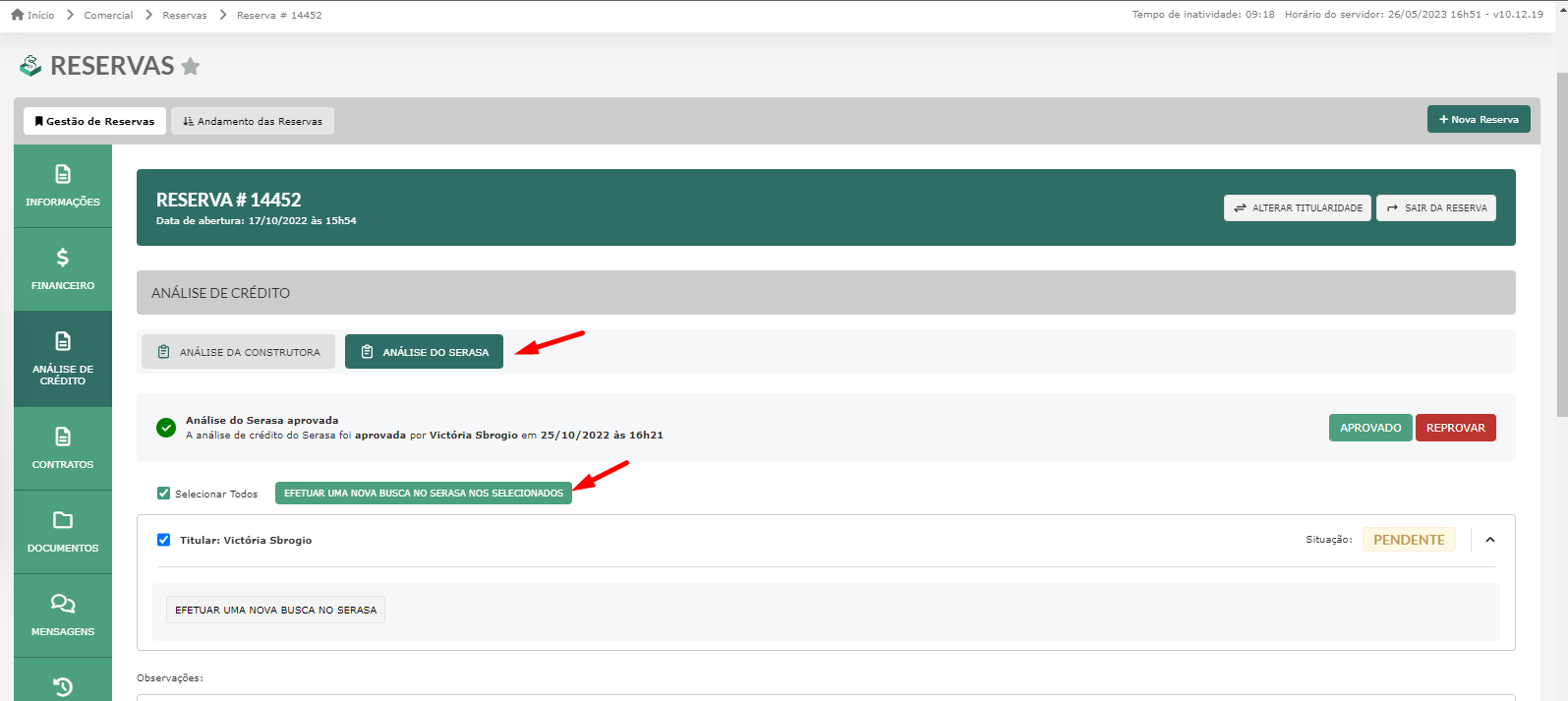Collapse the Titular Victória Sbrogio panel

coord(1490,540)
